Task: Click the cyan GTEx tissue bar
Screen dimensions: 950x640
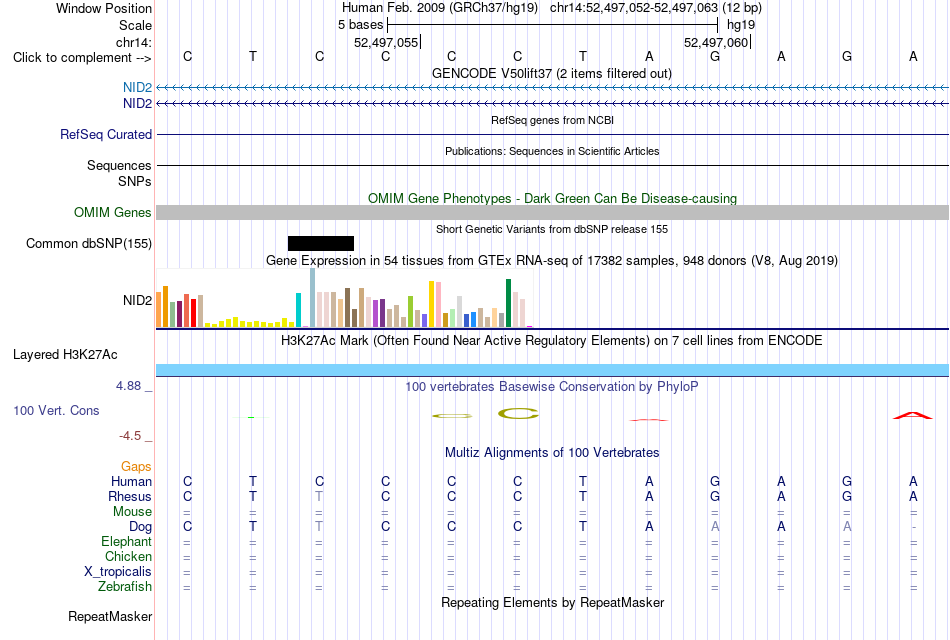Action: coord(299,310)
